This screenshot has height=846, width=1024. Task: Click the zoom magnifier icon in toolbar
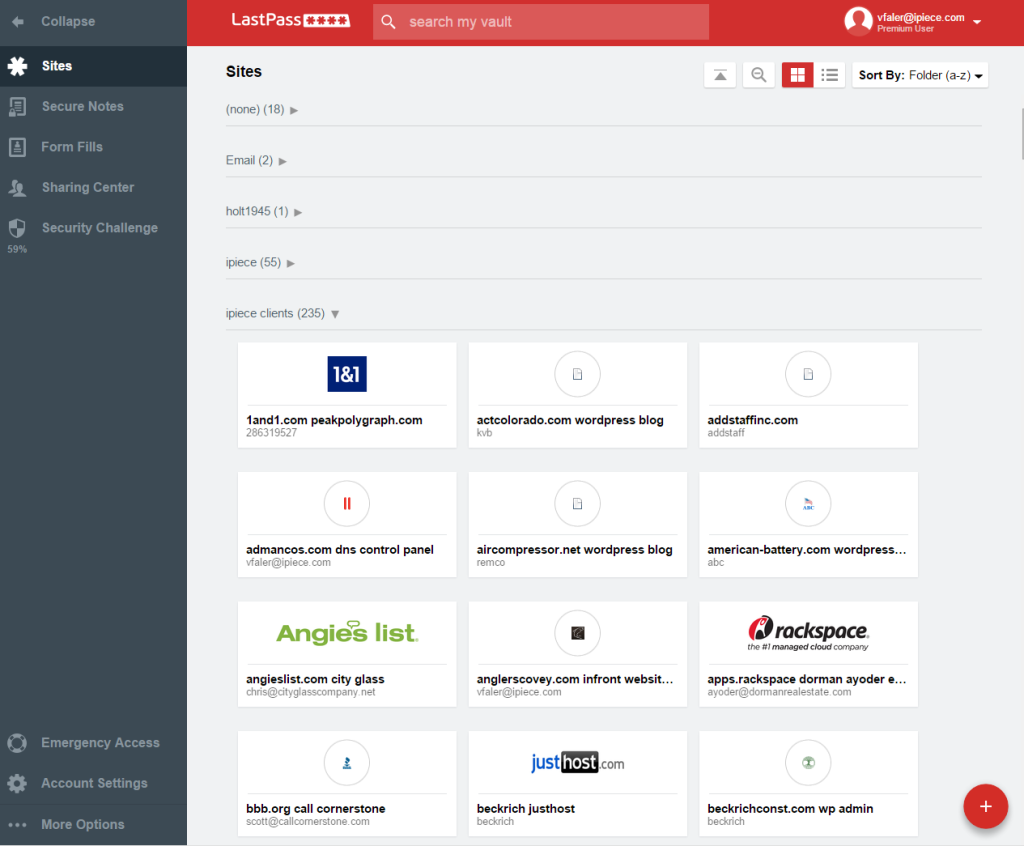759,75
